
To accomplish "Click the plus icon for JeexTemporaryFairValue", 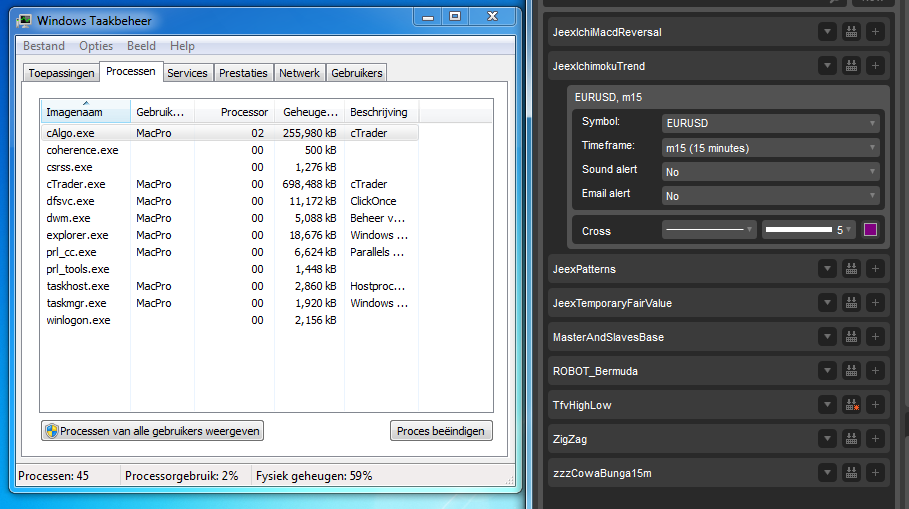I will [x=875, y=303].
